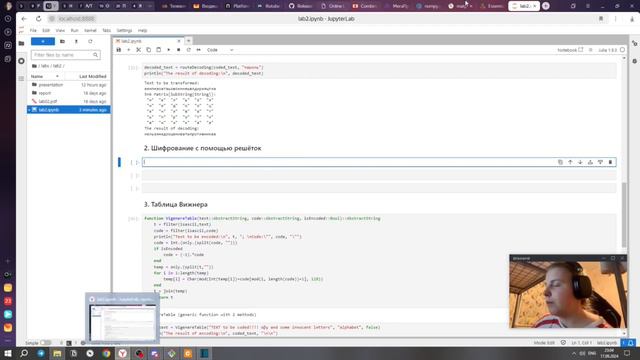The width and height of the screenshot is (640, 360).
Task: Open the report folder
Action: click(45, 93)
